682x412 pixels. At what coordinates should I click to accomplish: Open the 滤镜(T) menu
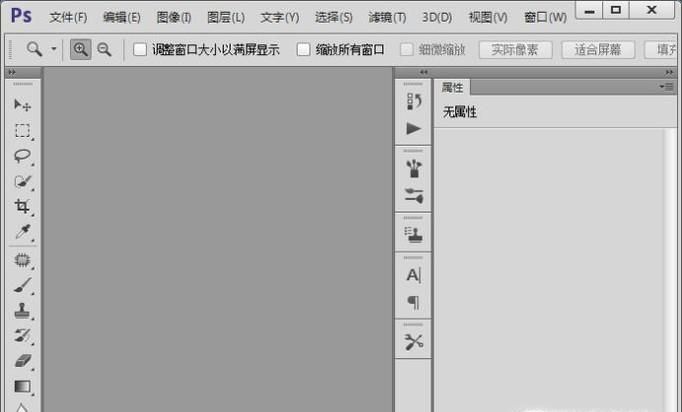[388, 17]
